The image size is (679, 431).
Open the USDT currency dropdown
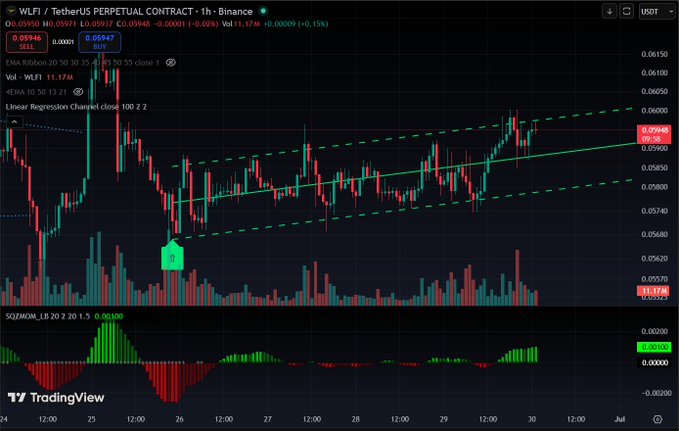[x=656, y=12]
